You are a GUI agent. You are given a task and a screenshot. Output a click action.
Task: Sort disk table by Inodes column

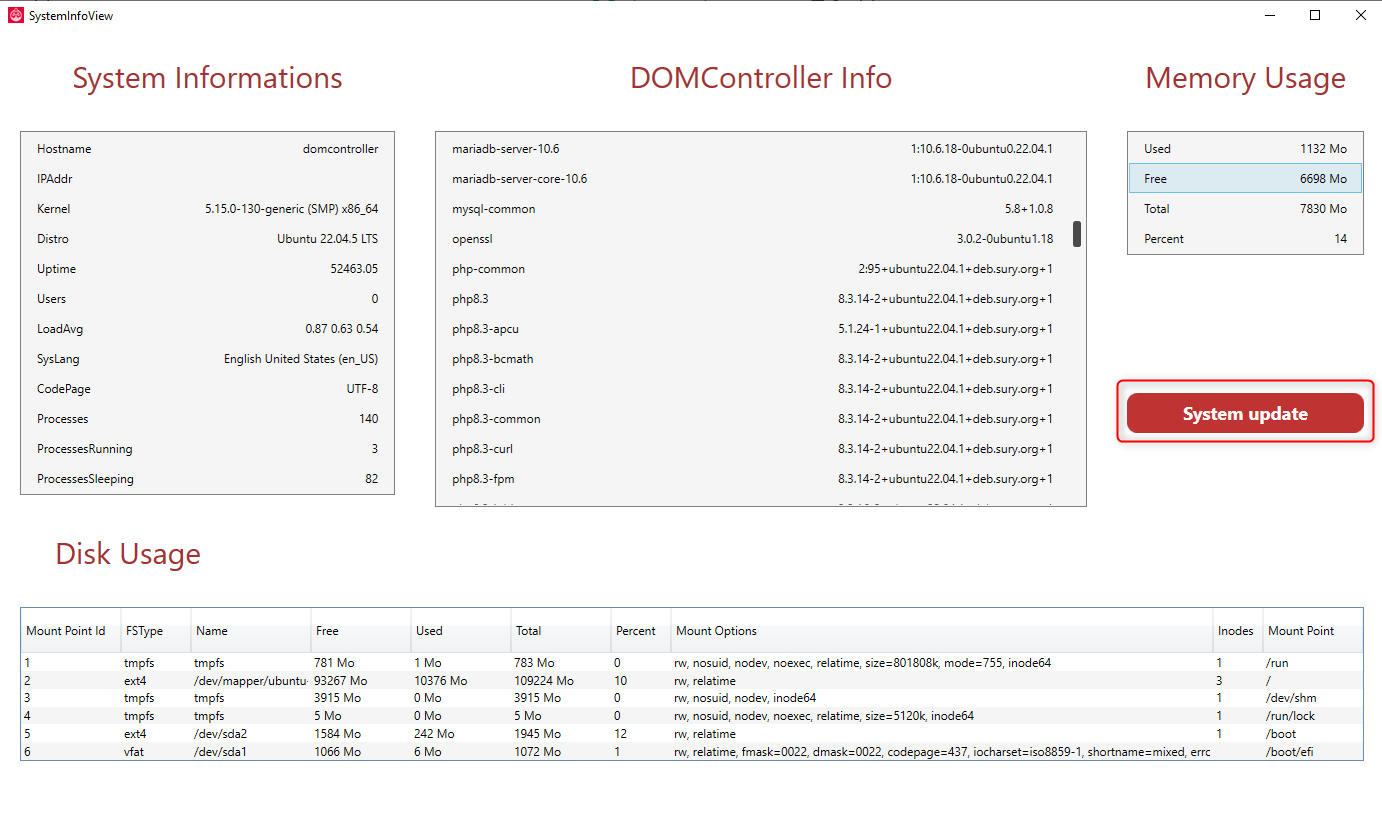click(1238, 631)
